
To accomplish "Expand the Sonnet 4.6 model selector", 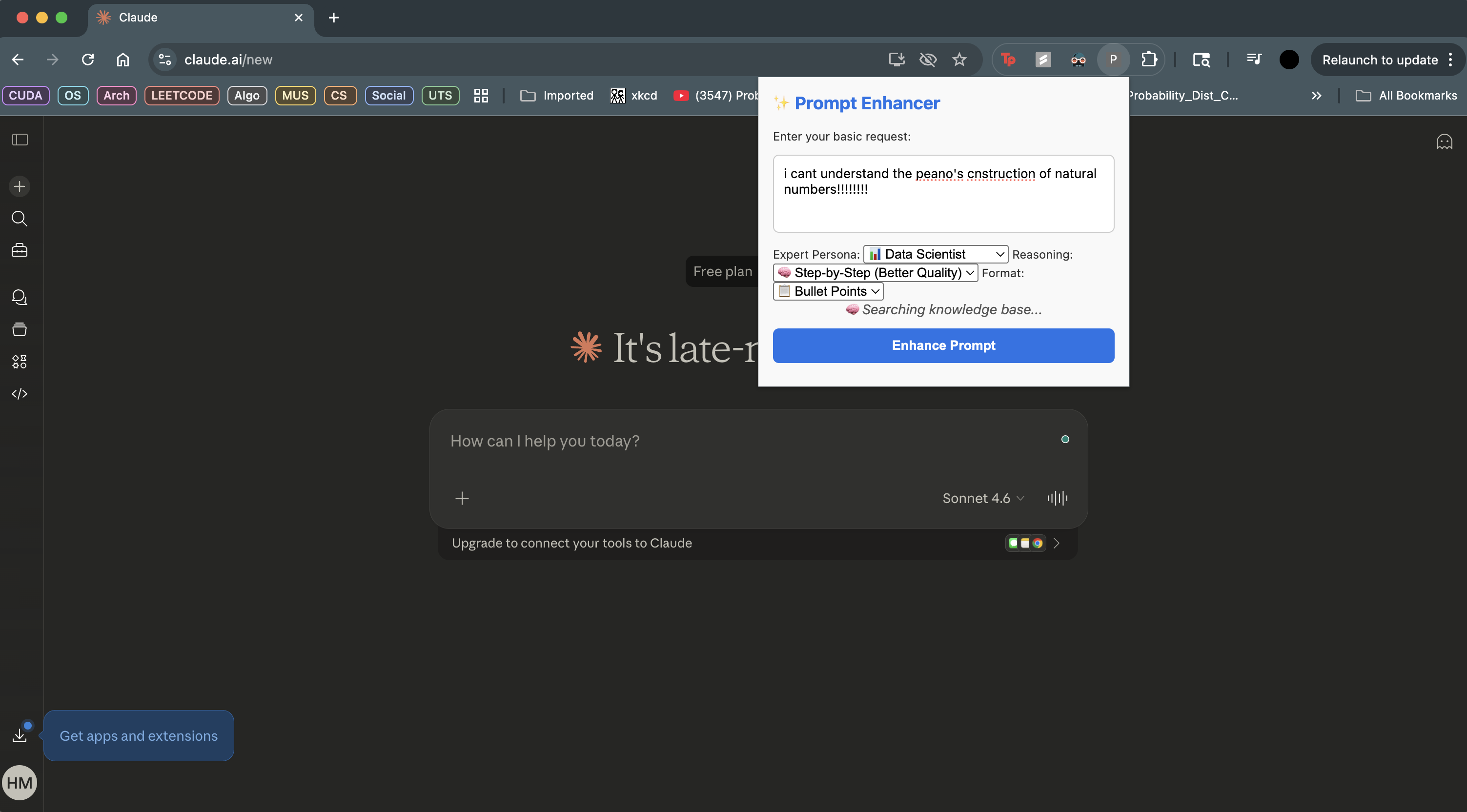I will (983, 498).
